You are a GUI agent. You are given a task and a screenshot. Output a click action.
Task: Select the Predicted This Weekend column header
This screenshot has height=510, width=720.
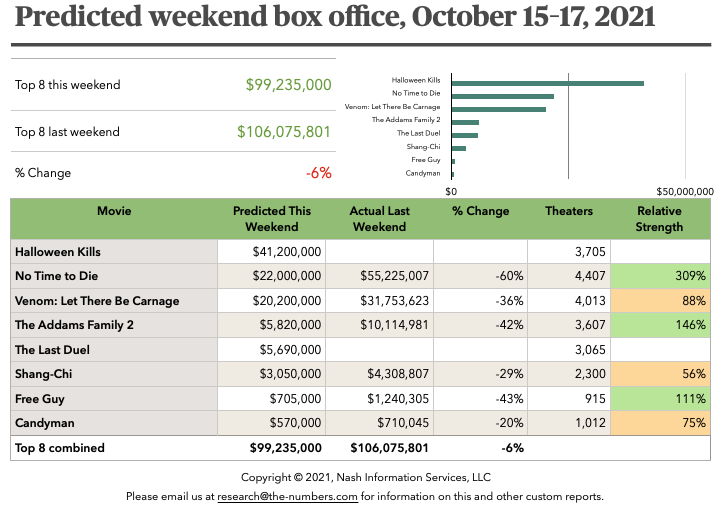coord(272,219)
